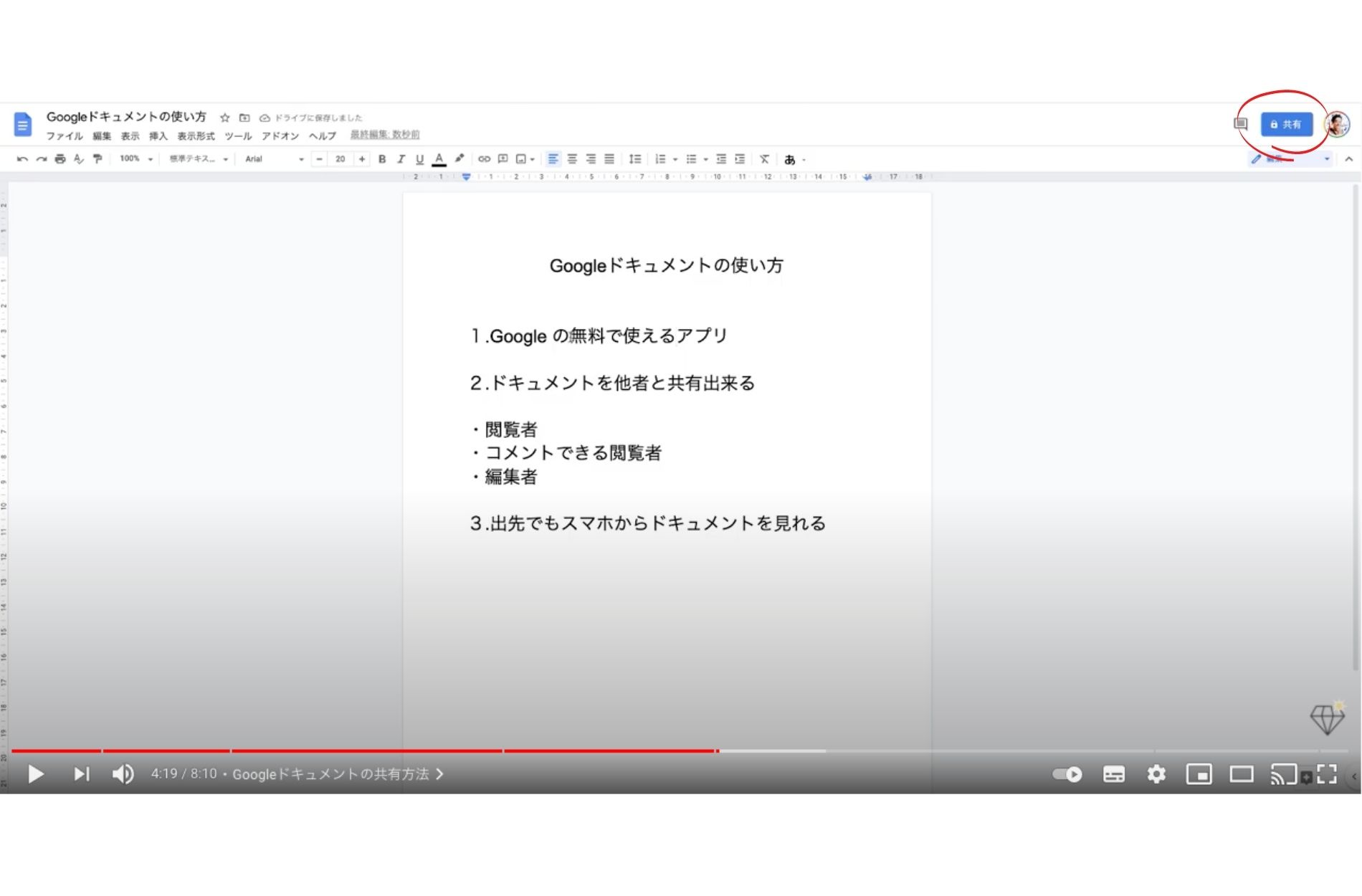
Task: Open the 編集 menu
Action: tap(102, 135)
